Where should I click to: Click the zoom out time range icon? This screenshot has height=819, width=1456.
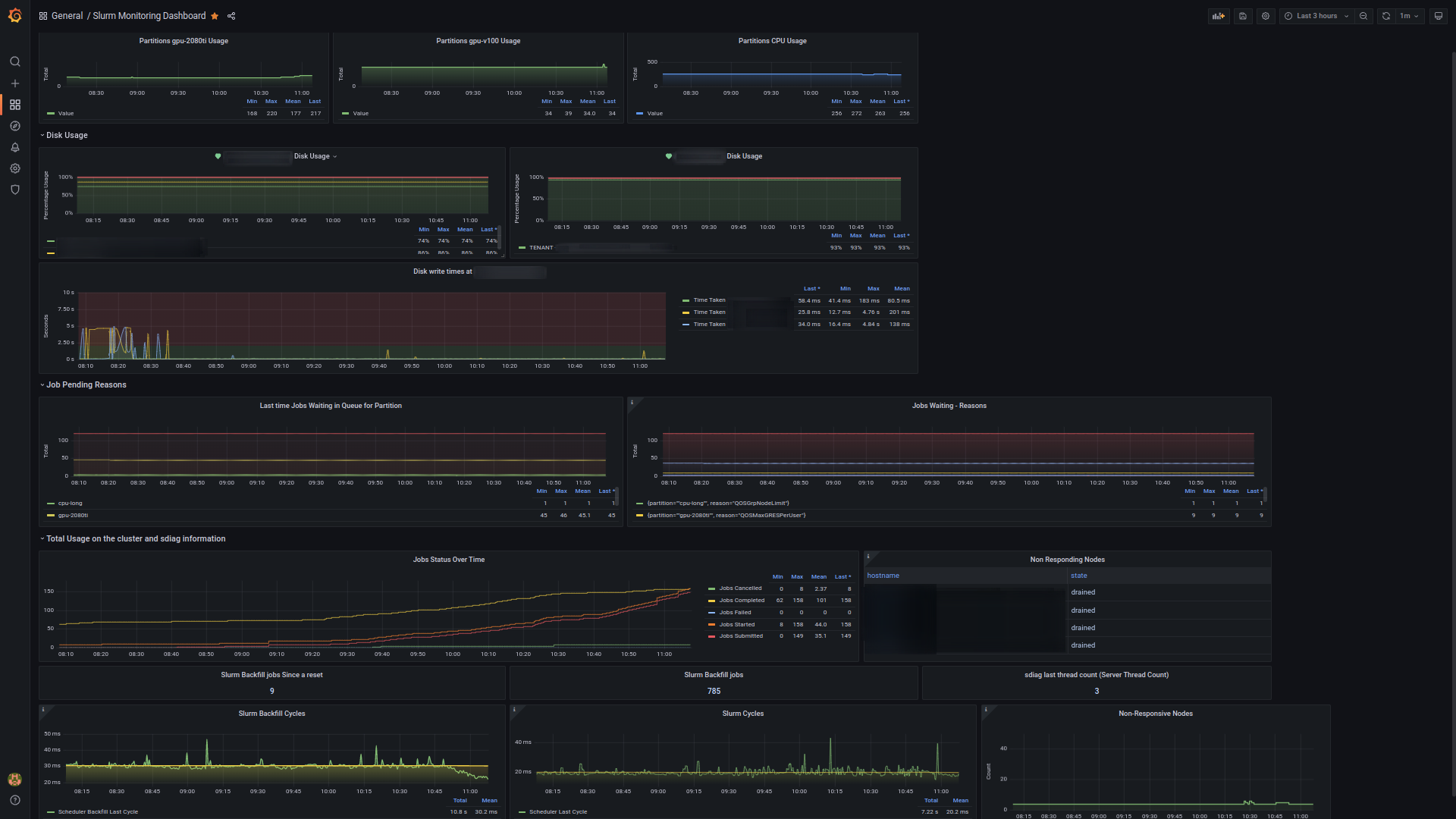point(1363,16)
